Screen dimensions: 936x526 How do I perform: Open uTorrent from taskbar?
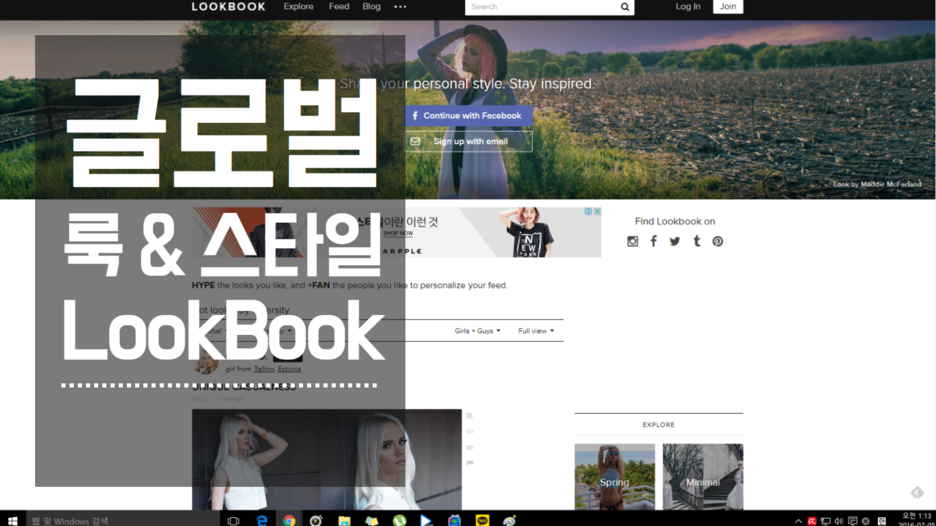click(x=399, y=521)
